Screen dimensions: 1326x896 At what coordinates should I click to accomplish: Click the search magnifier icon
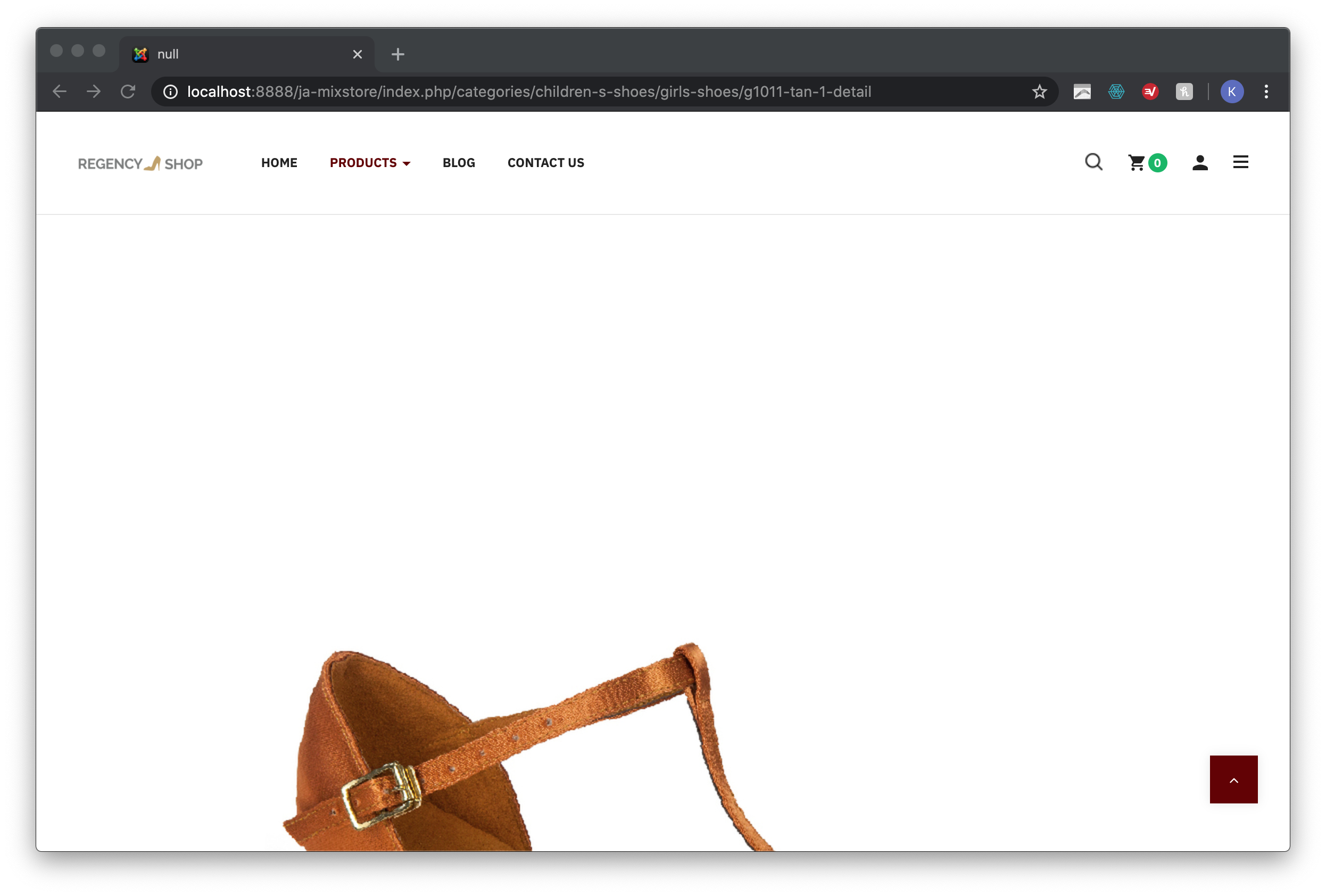(1093, 162)
